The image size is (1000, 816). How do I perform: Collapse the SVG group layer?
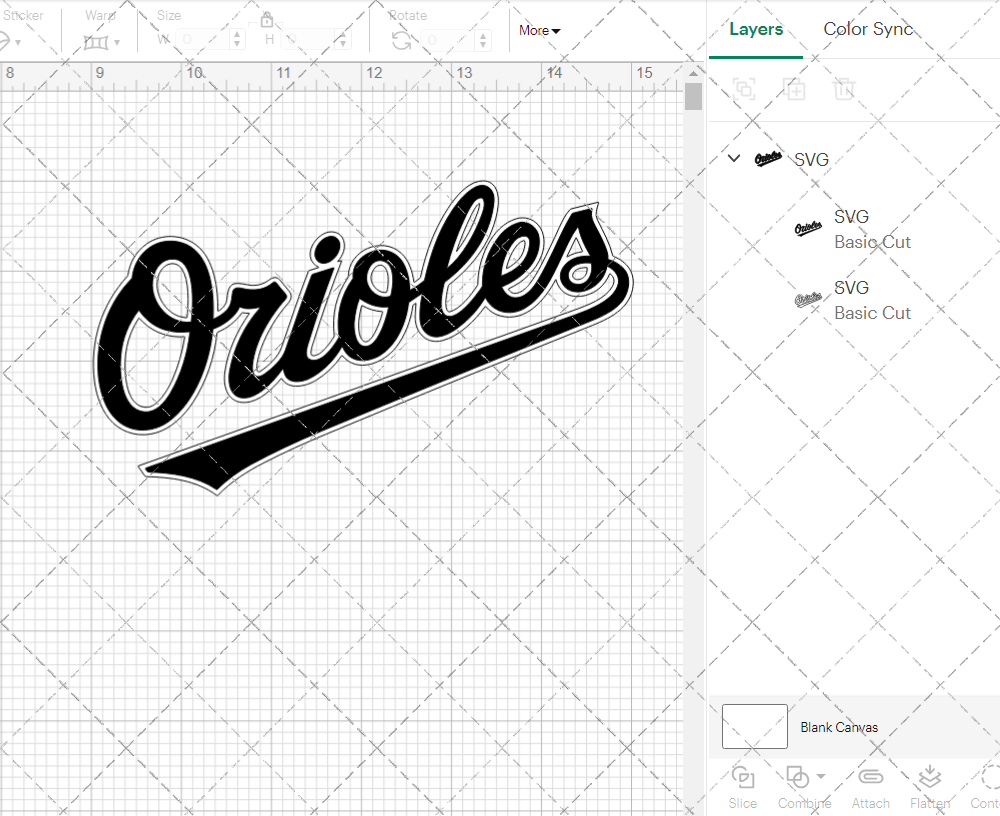734,158
